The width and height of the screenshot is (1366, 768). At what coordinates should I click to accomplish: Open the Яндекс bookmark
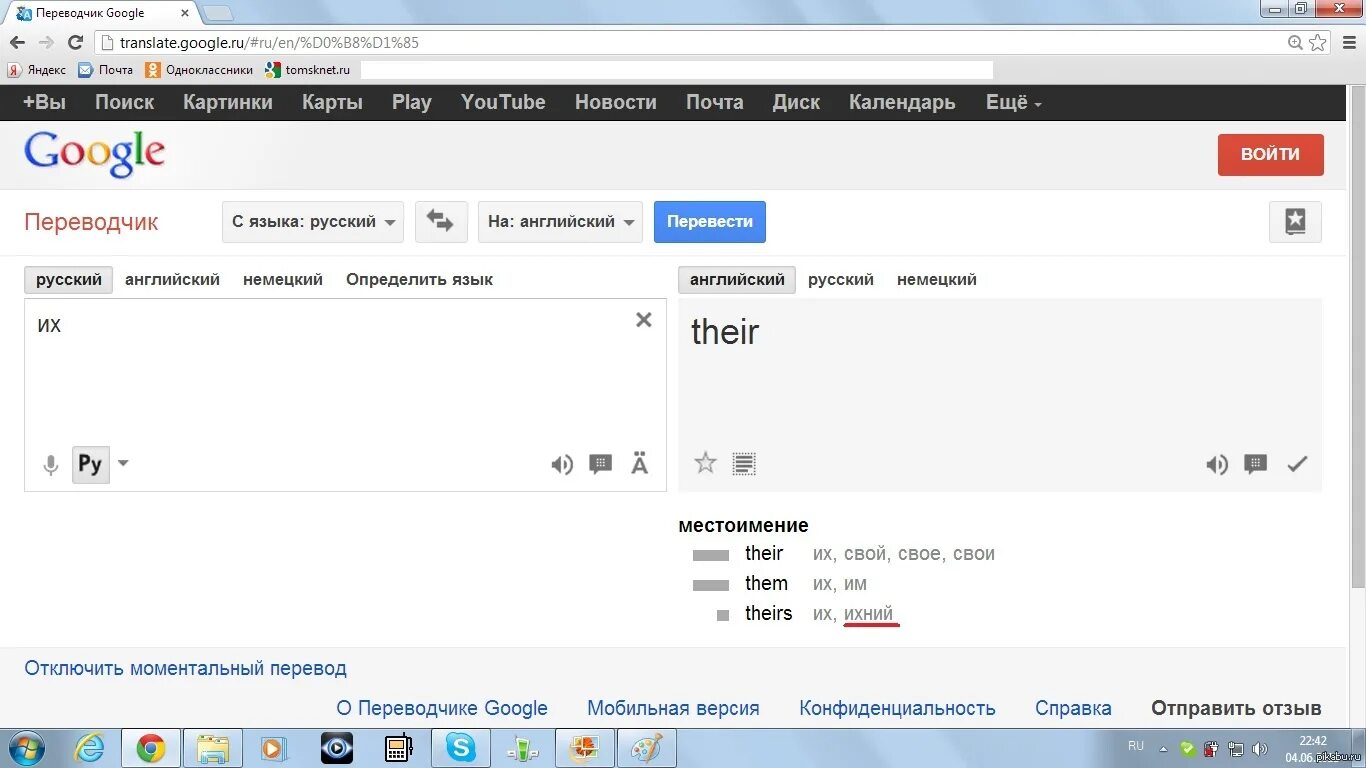(x=37, y=70)
